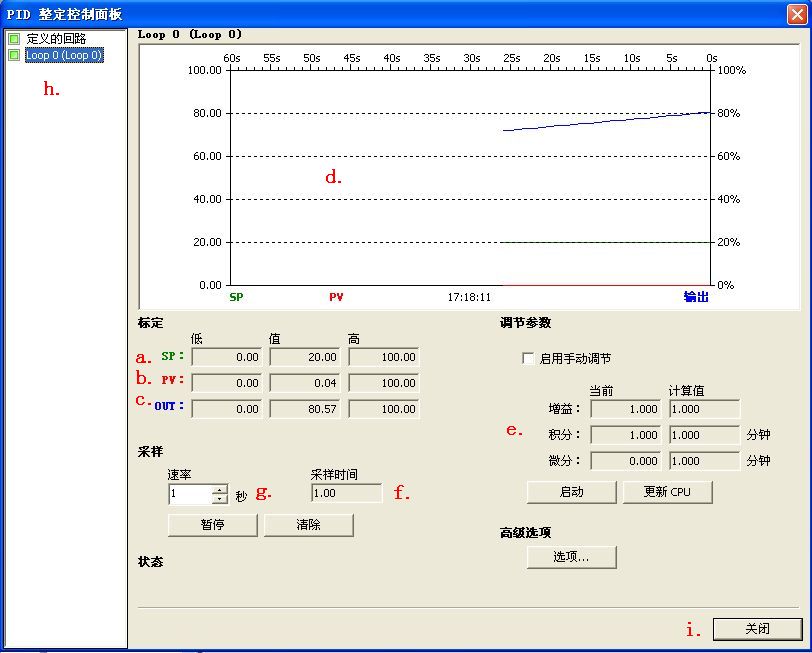Select the 定义的回路 root node

tap(56, 38)
